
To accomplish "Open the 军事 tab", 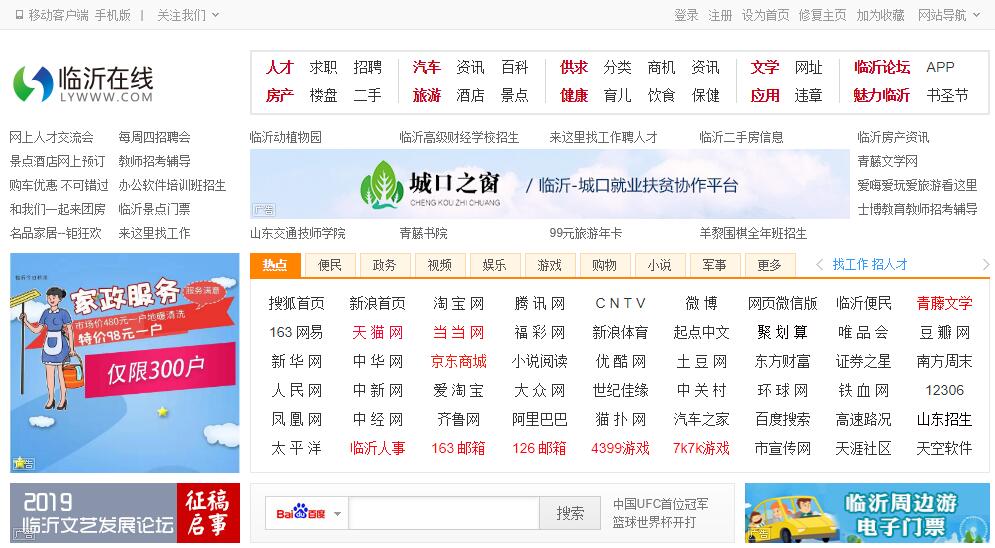I will [715, 265].
